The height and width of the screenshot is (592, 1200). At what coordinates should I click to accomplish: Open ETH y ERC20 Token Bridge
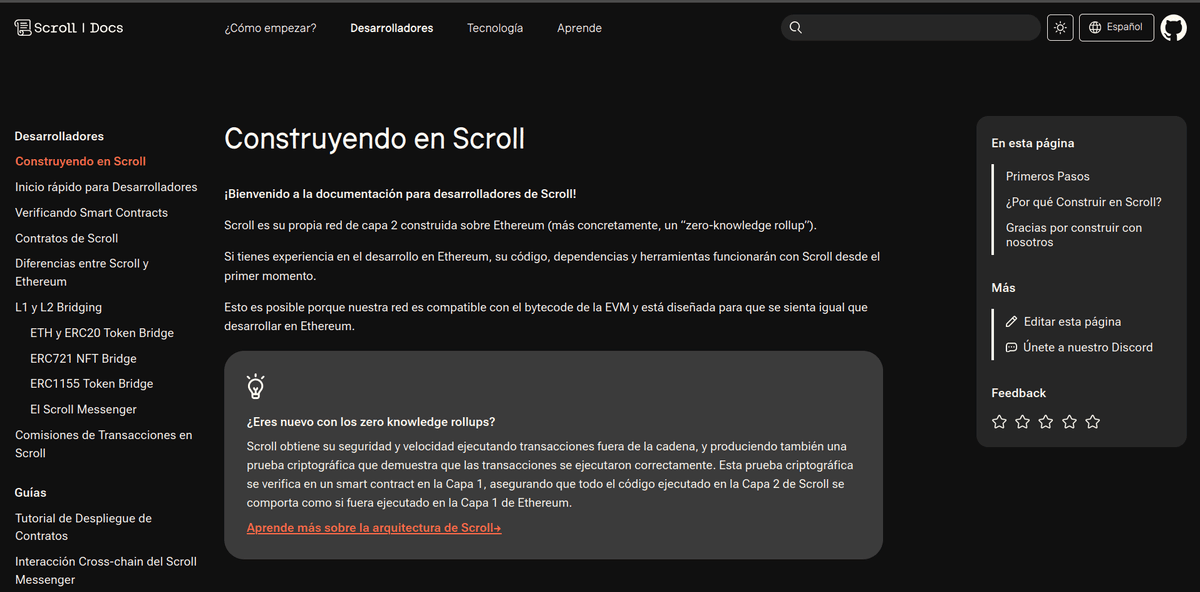tap(102, 333)
